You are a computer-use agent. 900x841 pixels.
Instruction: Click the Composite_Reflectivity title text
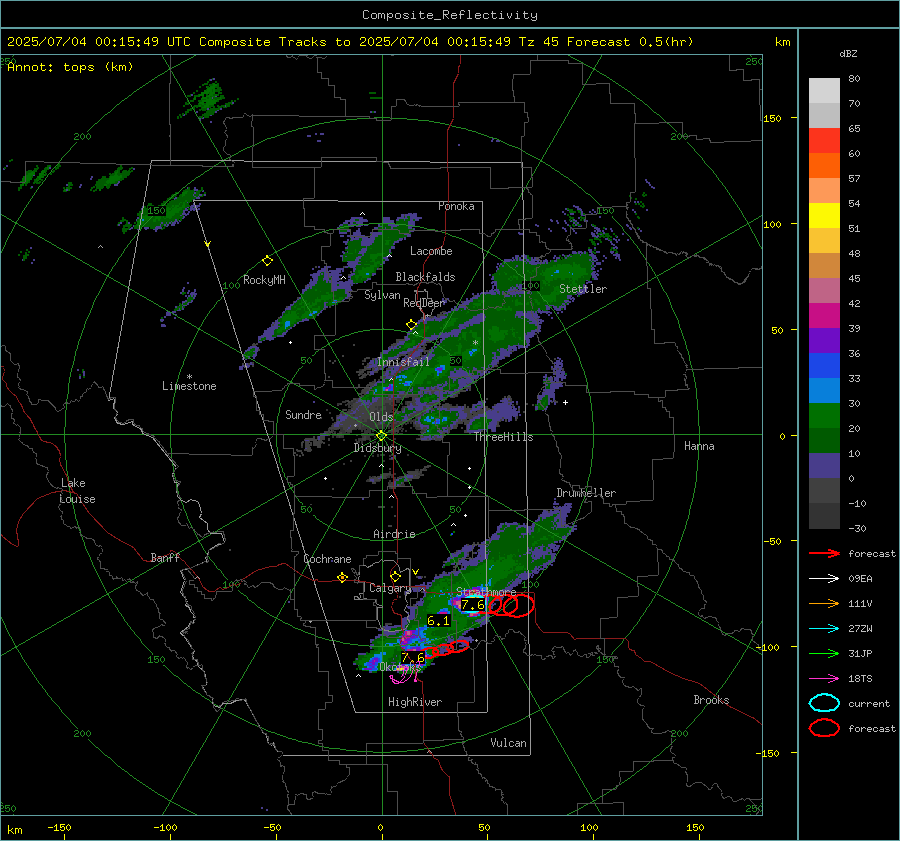(449, 15)
